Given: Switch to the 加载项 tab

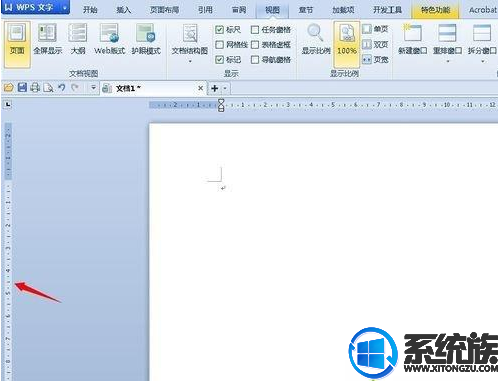Looking at the screenshot, I should tap(343, 10).
